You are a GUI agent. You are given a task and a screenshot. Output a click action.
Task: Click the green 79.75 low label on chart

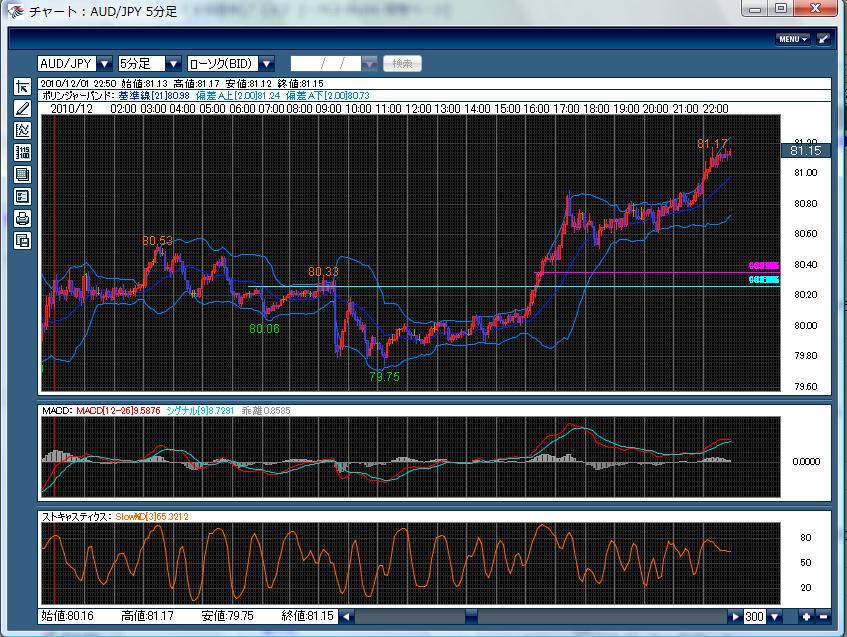[385, 377]
